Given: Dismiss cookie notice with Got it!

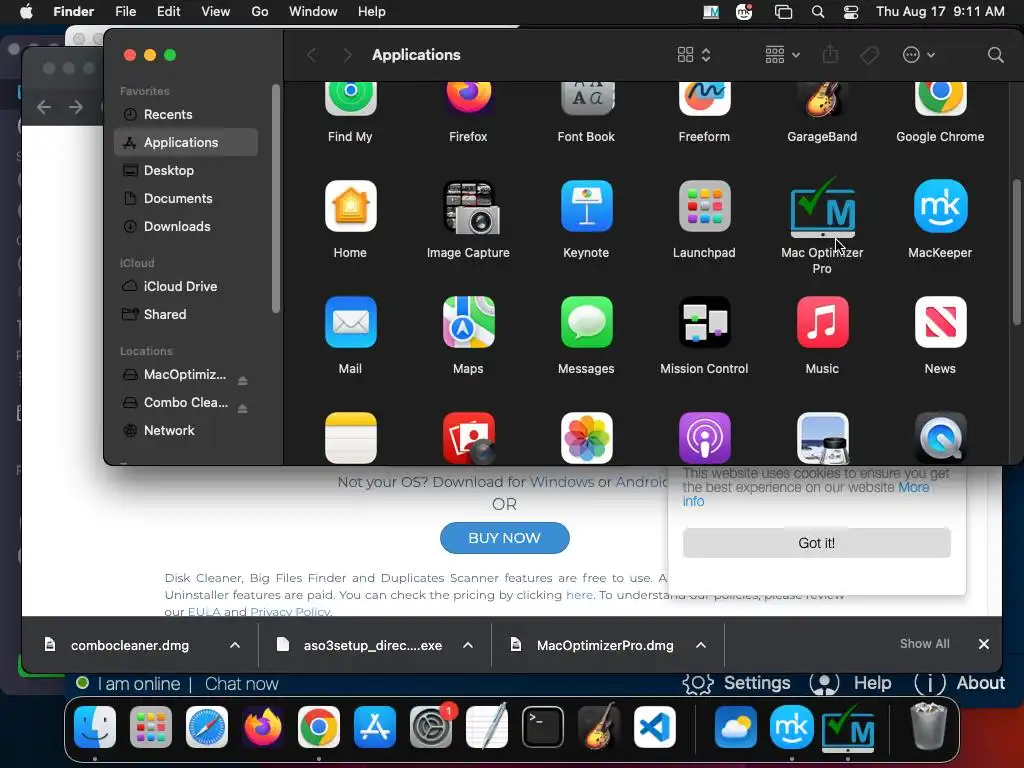Looking at the screenshot, I should tap(816, 543).
